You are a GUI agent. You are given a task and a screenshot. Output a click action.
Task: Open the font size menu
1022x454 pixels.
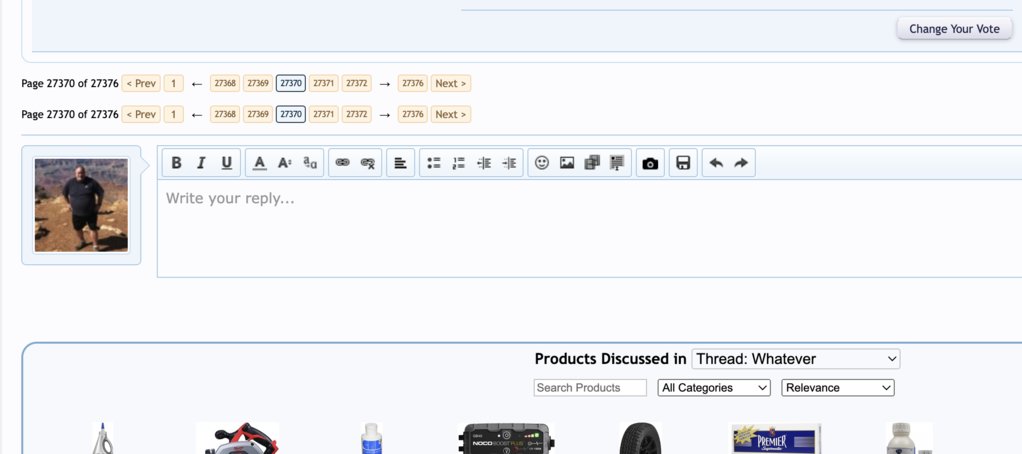pos(285,163)
